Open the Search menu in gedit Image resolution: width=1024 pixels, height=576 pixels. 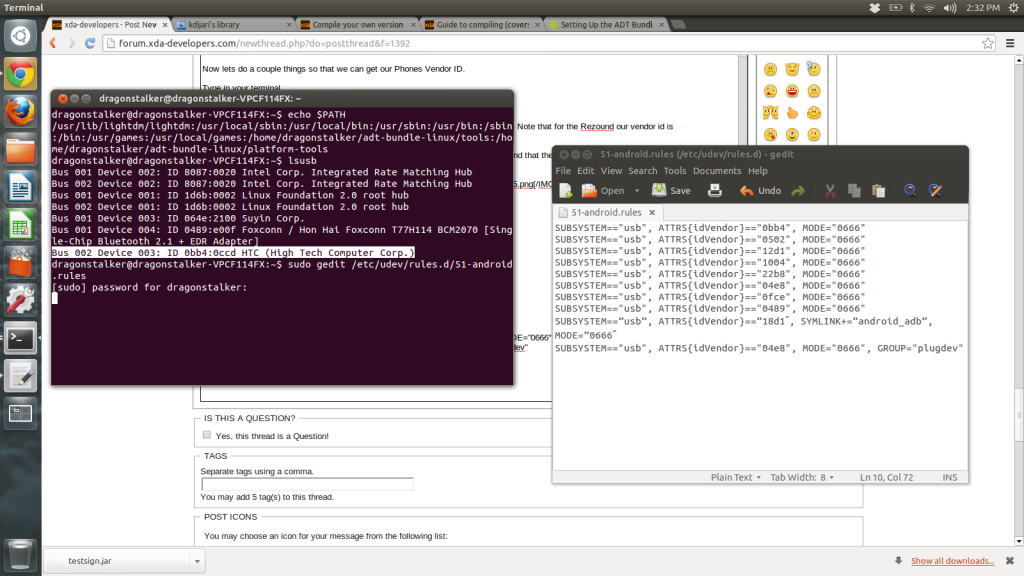tap(643, 171)
